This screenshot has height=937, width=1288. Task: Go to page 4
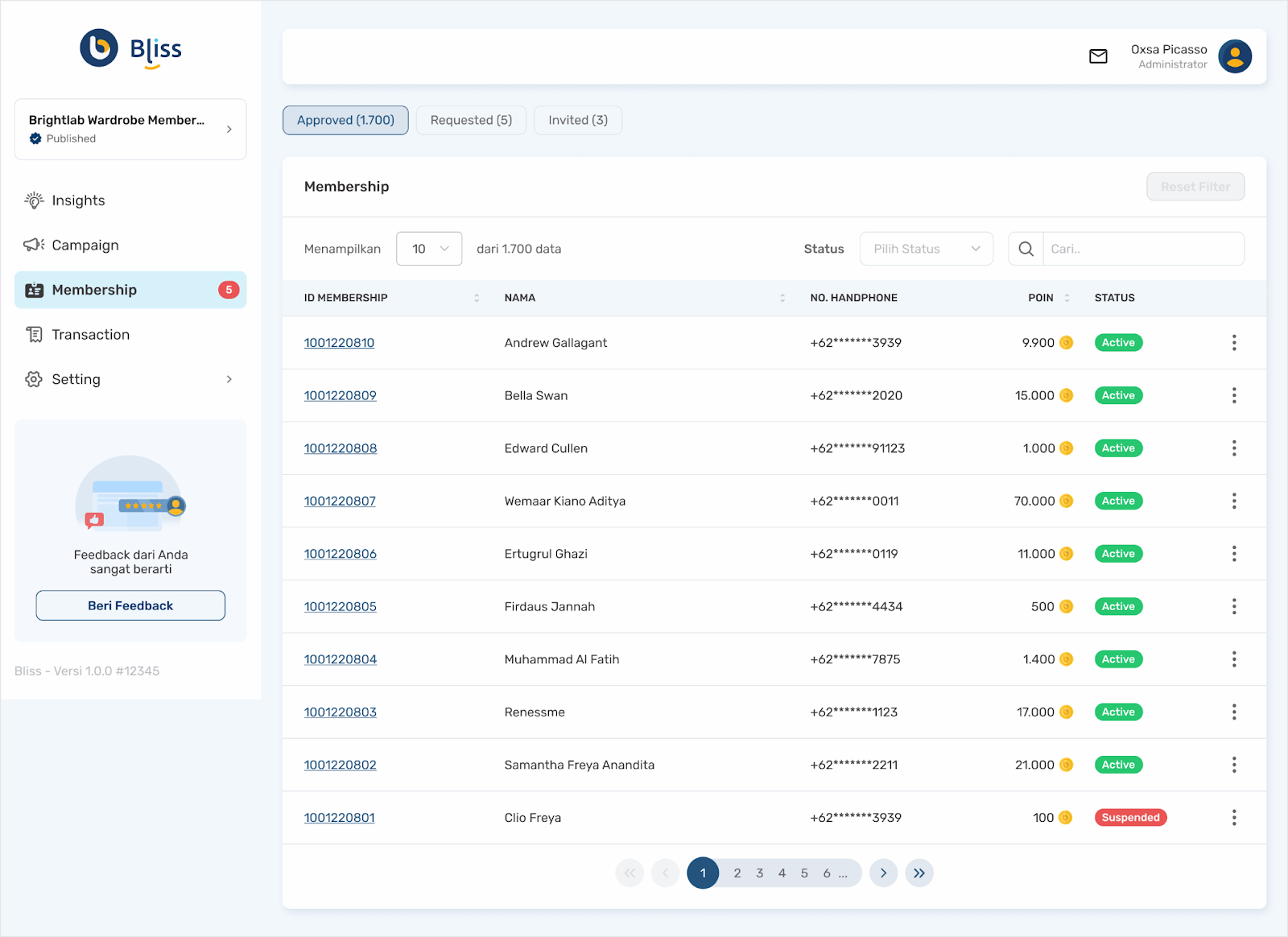pyautogui.click(x=782, y=873)
